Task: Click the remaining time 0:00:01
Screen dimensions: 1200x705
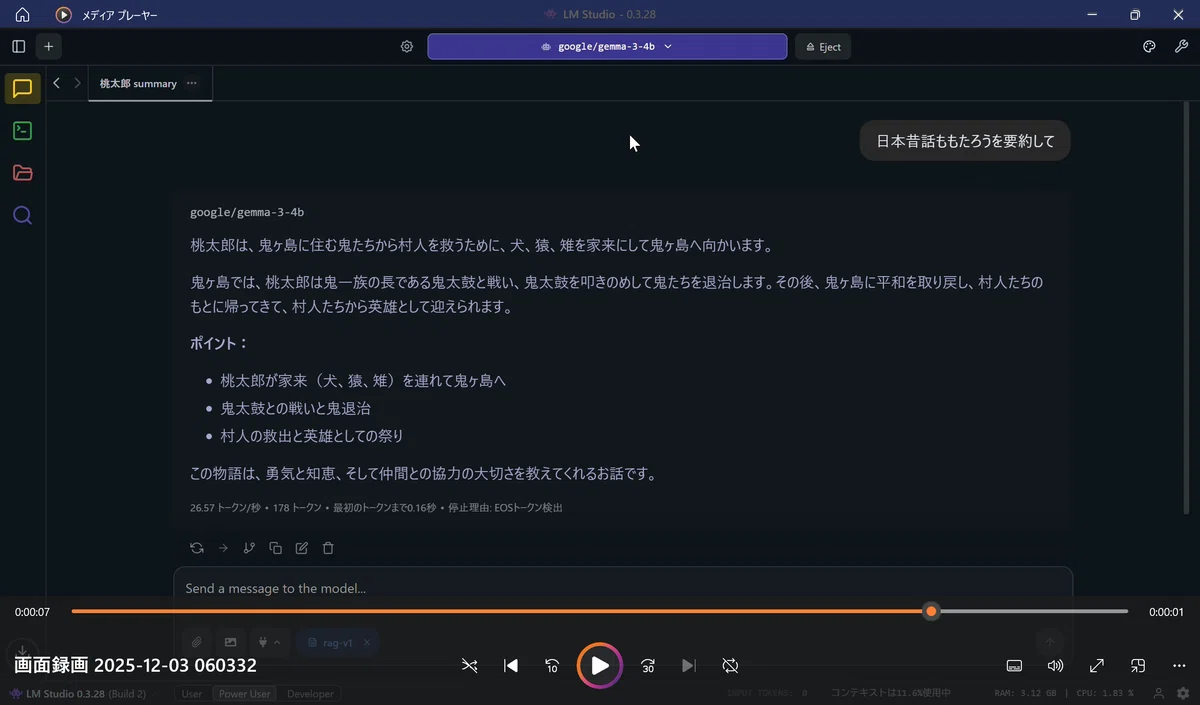Action: click(x=1166, y=612)
